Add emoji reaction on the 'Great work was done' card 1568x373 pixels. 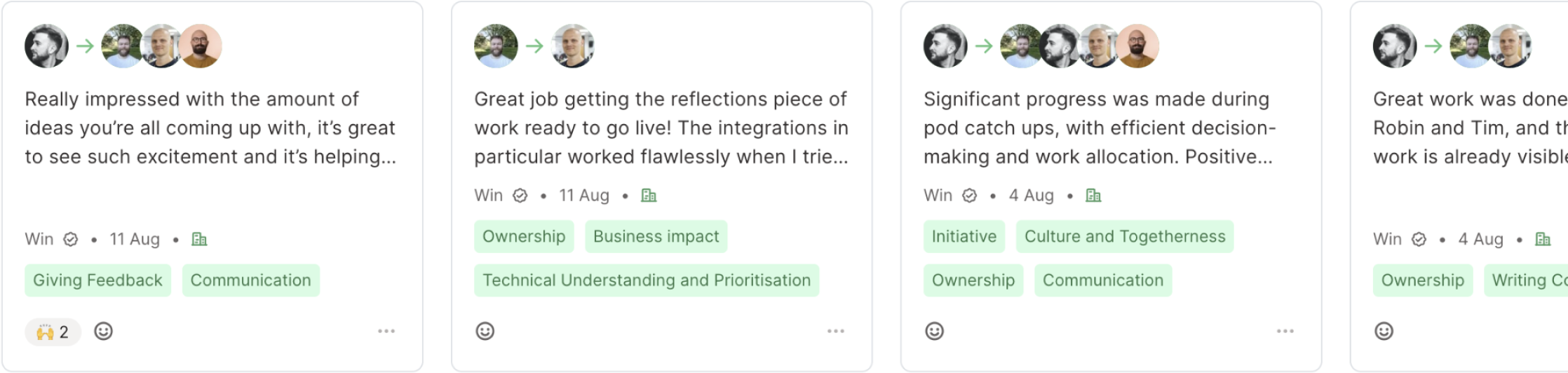point(1384,331)
